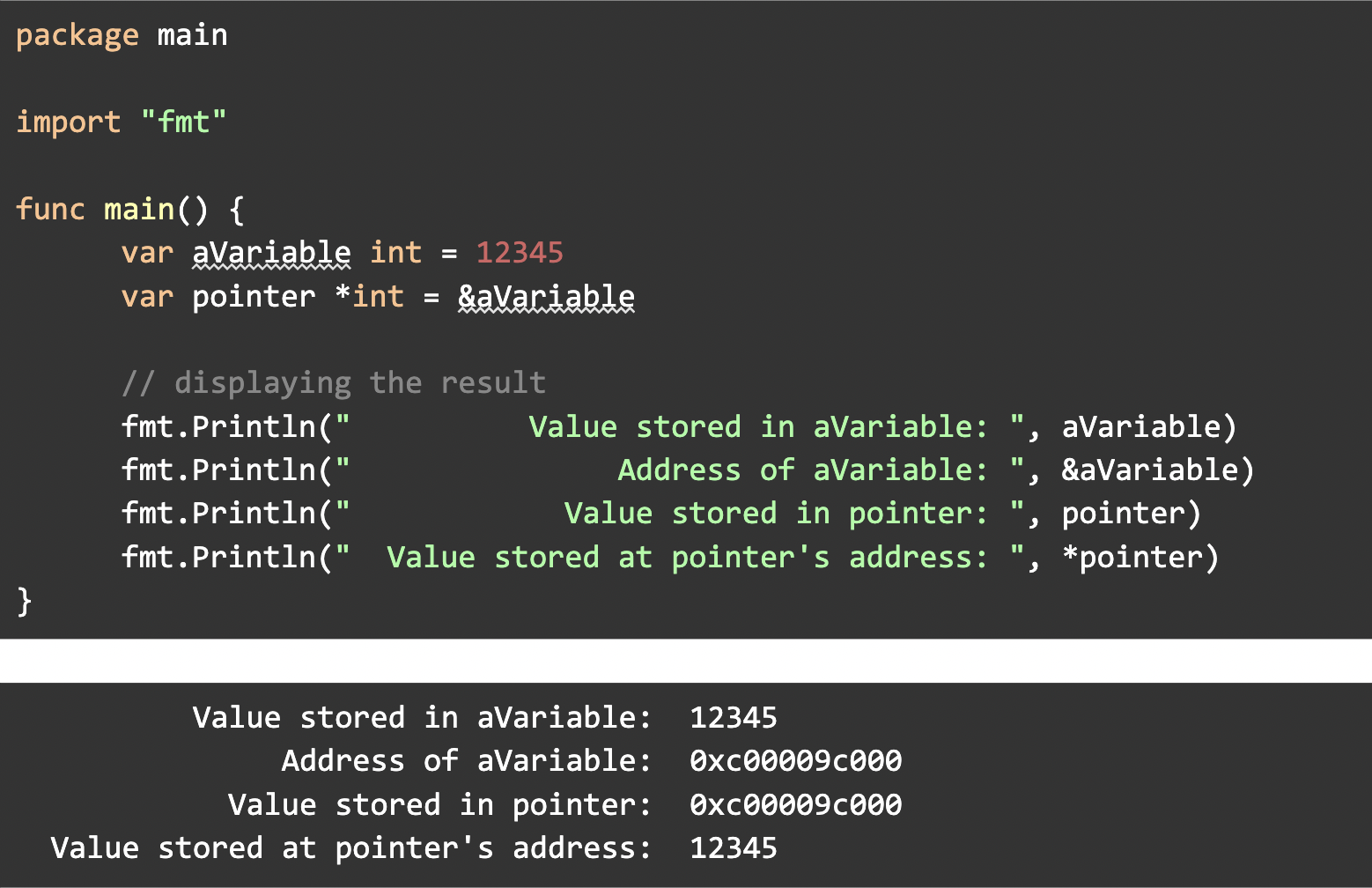Image resolution: width=1372 pixels, height=888 pixels.
Task: Click 'var pointer *int' declaration keyword var
Action: pos(148,297)
